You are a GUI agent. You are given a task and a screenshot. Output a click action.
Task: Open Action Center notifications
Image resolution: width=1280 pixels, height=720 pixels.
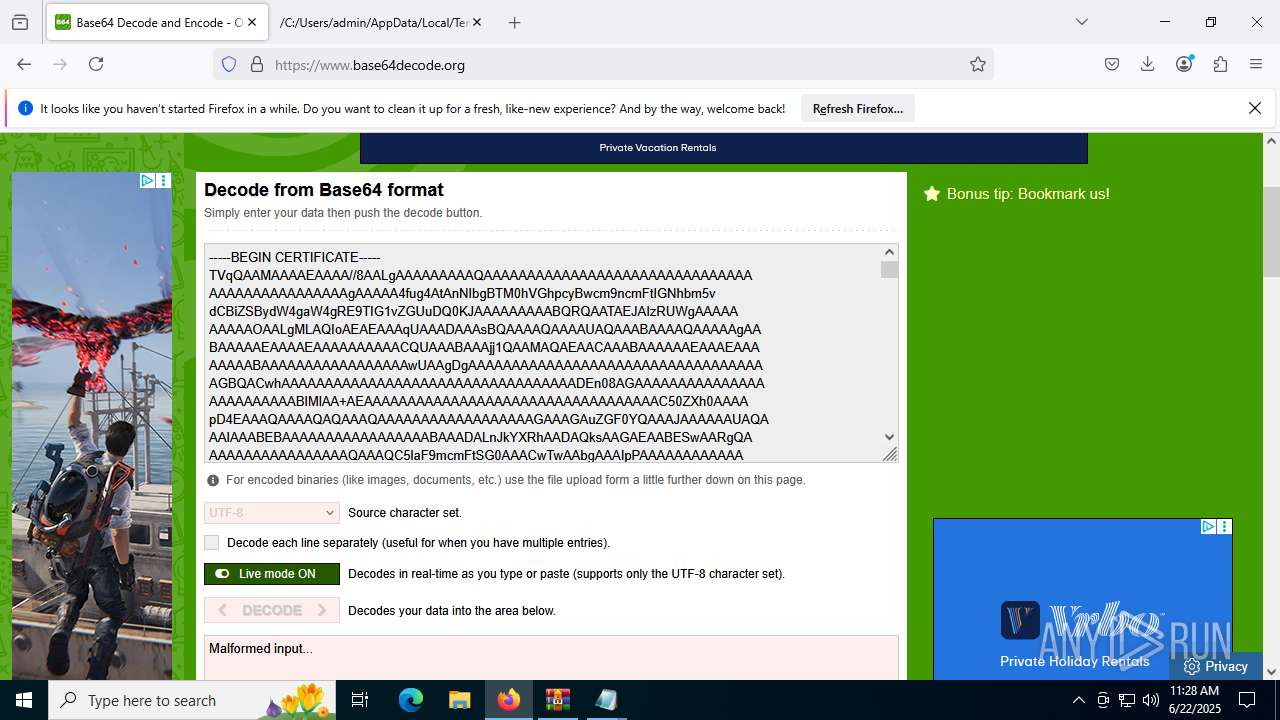tap(1247, 700)
